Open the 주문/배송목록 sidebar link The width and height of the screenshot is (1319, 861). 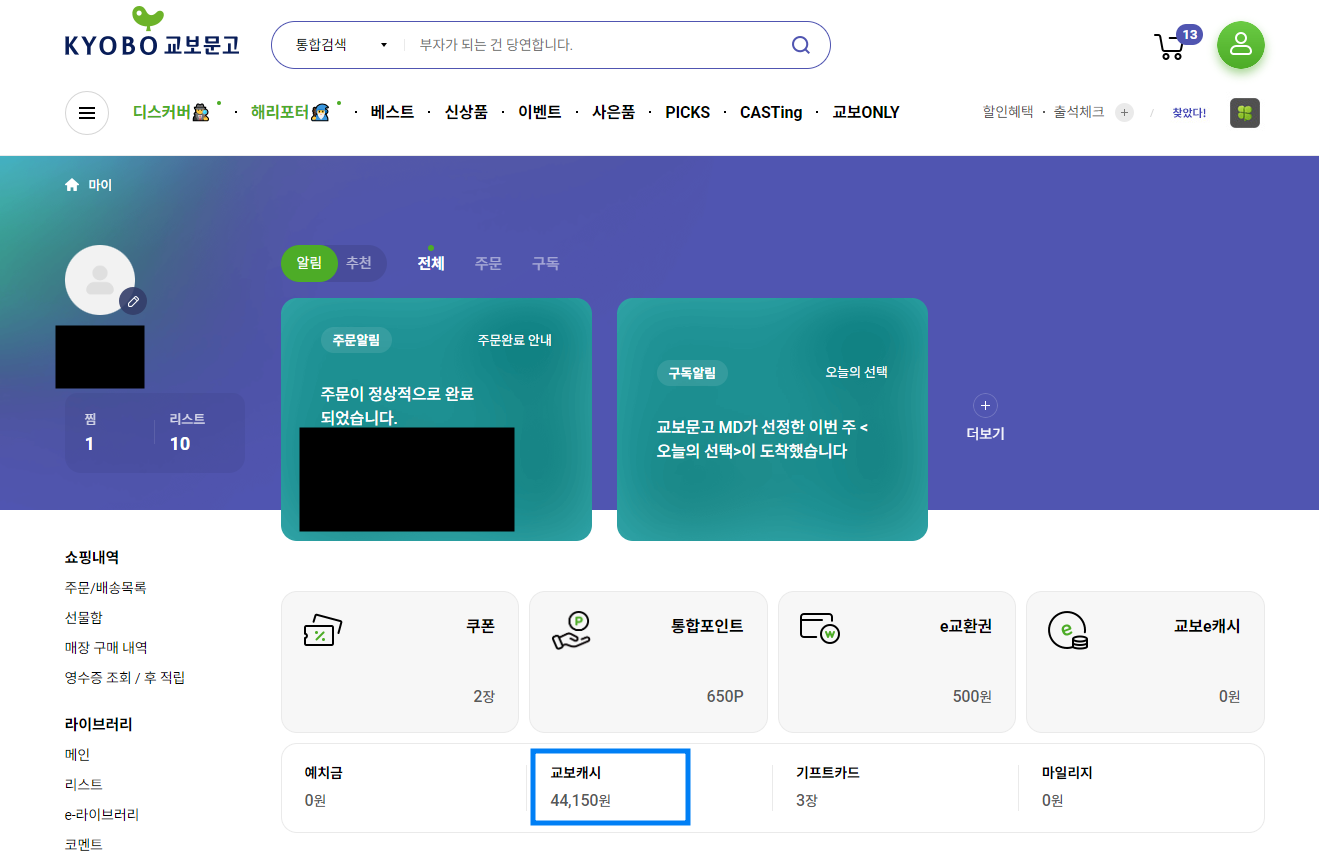106,588
